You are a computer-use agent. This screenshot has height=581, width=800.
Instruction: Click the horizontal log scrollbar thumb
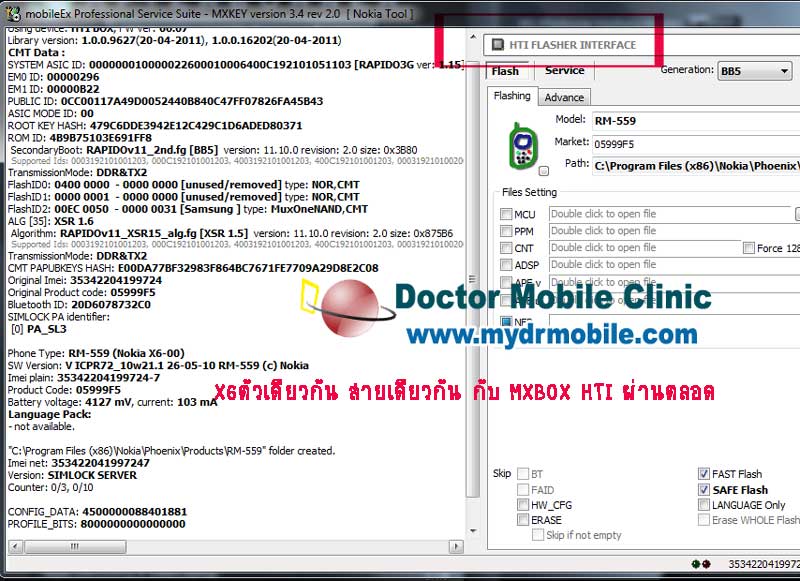(75, 547)
